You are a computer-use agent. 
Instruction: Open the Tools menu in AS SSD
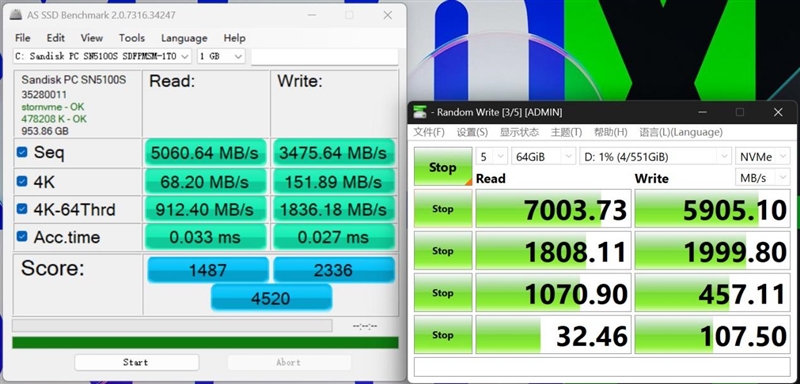[132, 38]
